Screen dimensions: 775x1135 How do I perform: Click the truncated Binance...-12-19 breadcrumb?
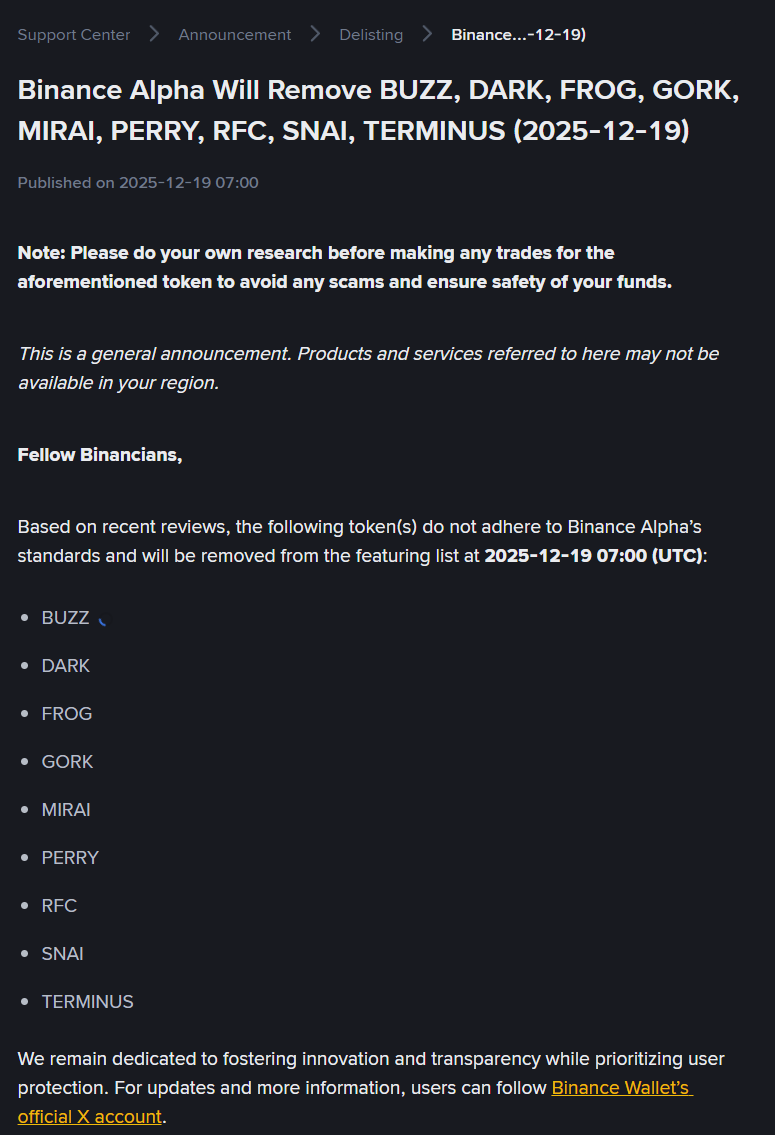coord(518,35)
